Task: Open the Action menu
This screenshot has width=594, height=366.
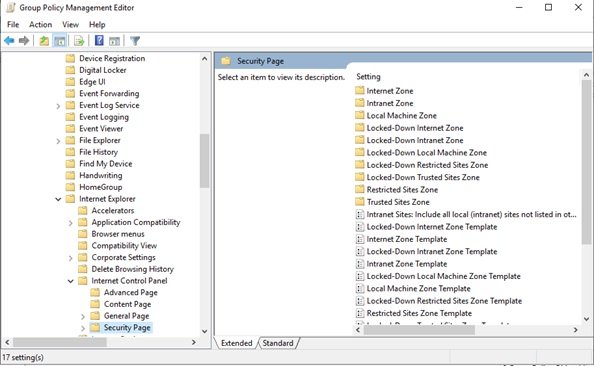Action: (x=41, y=25)
